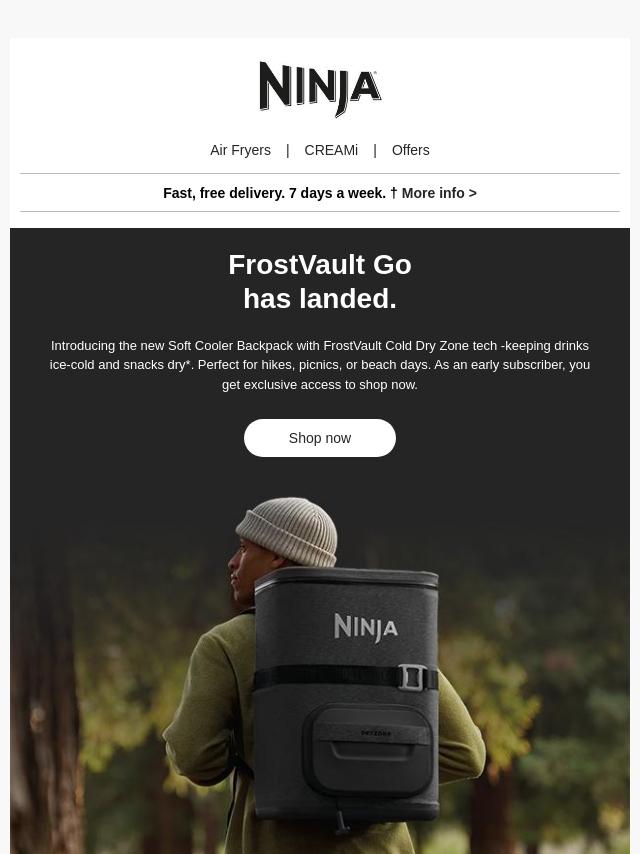Select the FrostVault Go has landed headline
The width and height of the screenshot is (640, 854).
coord(320,282)
